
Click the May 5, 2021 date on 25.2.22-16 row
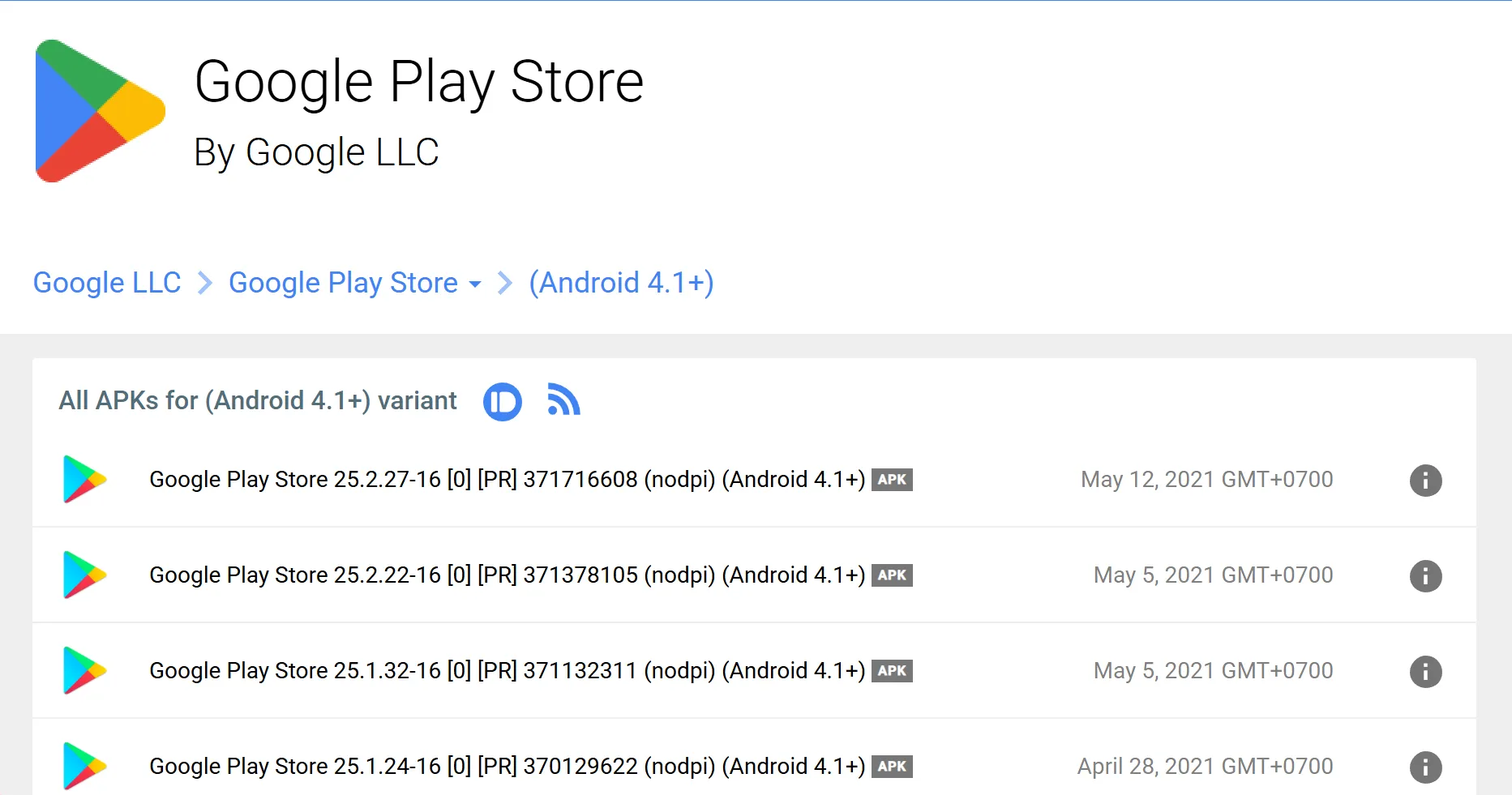(1214, 575)
